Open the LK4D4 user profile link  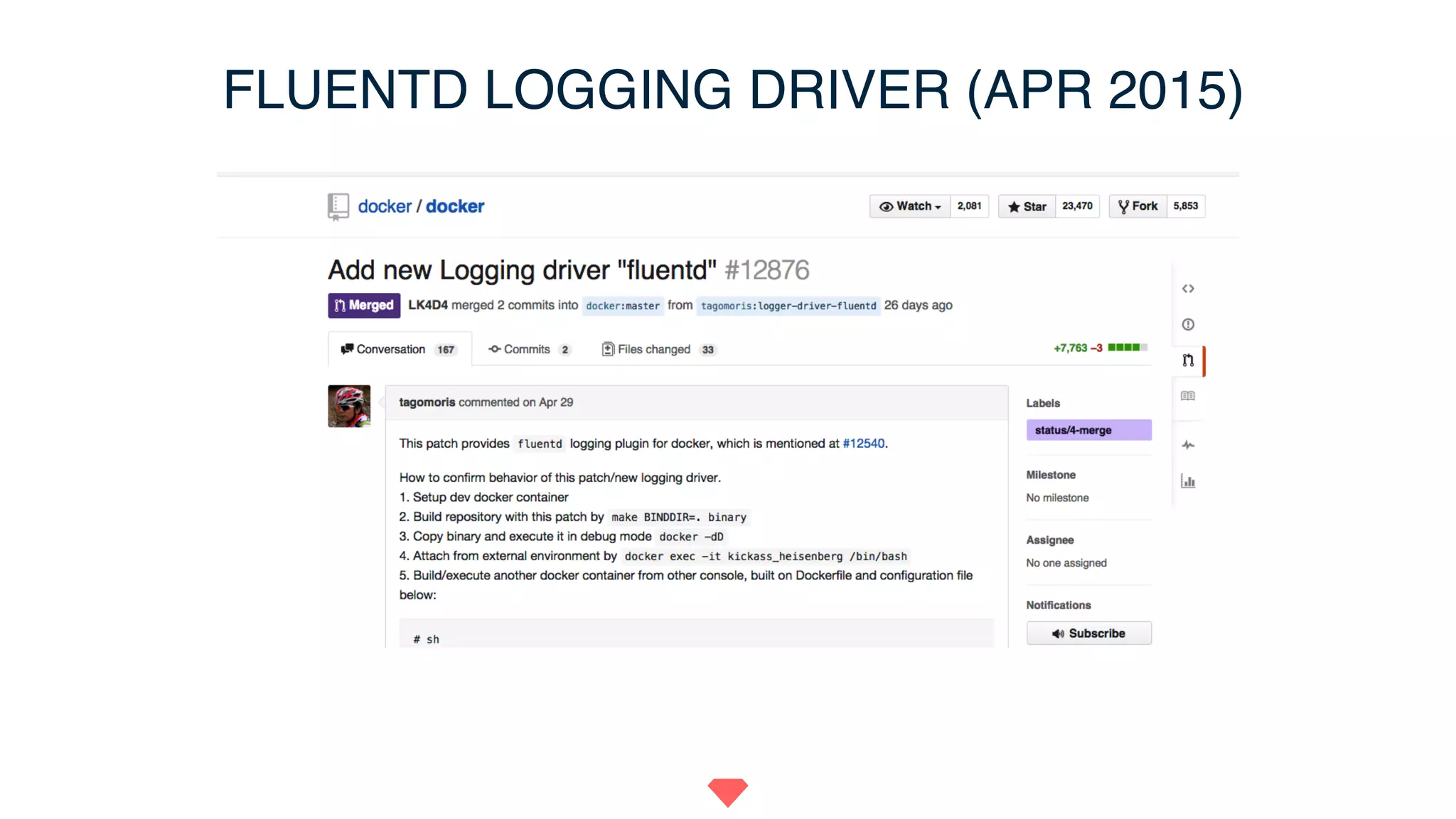pos(428,305)
